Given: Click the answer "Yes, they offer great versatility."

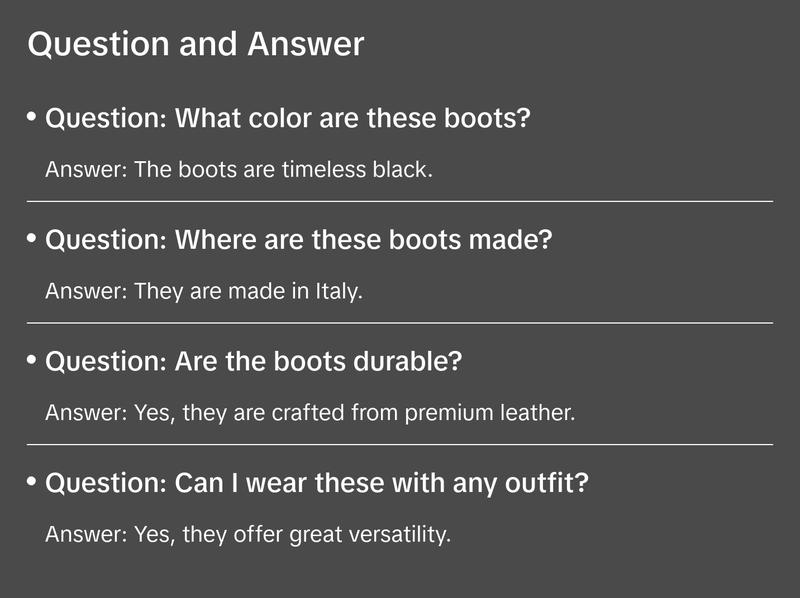Looking at the screenshot, I should tap(248, 534).
